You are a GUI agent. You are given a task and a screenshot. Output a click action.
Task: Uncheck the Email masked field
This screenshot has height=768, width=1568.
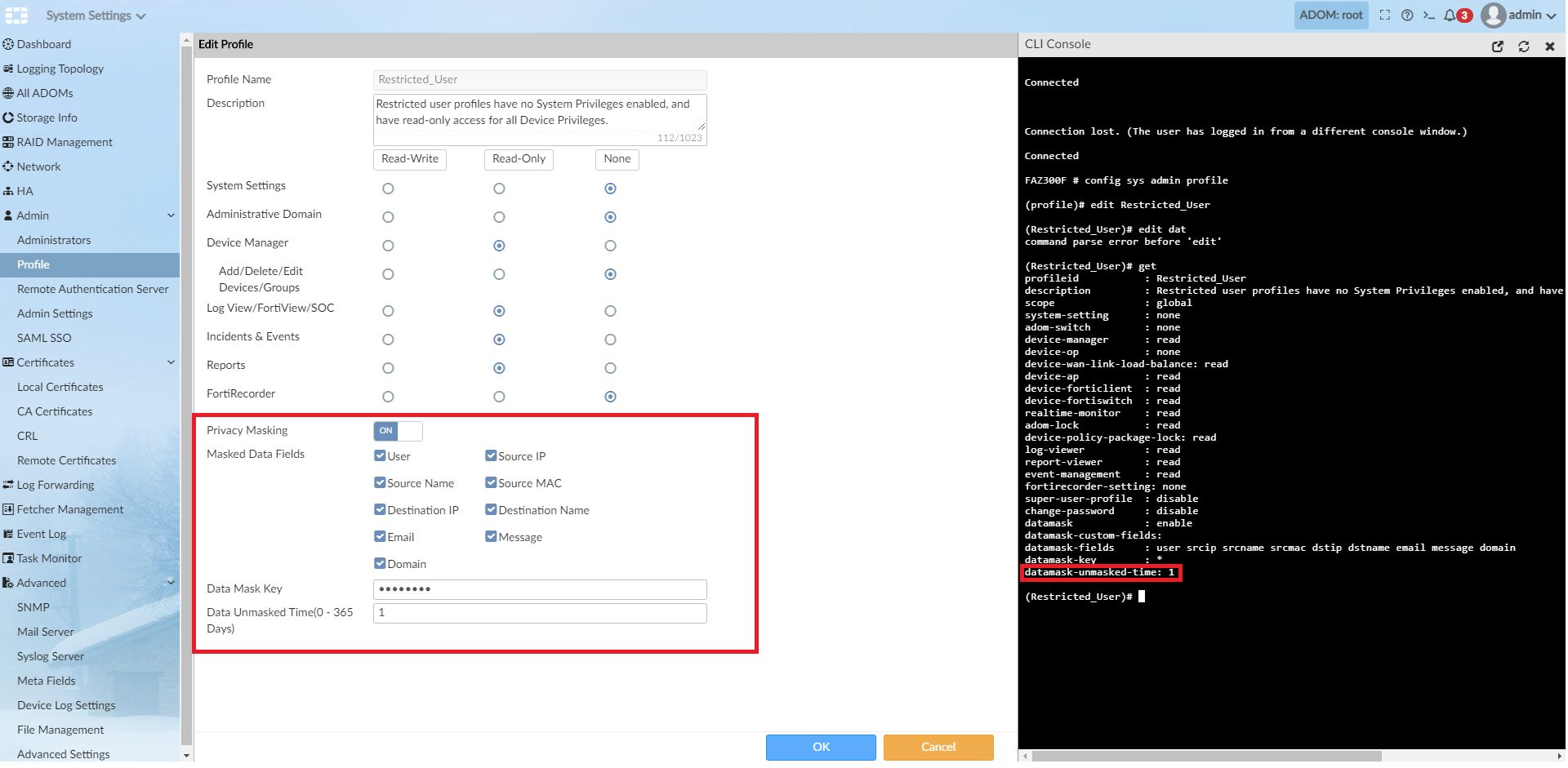click(380, 536)
